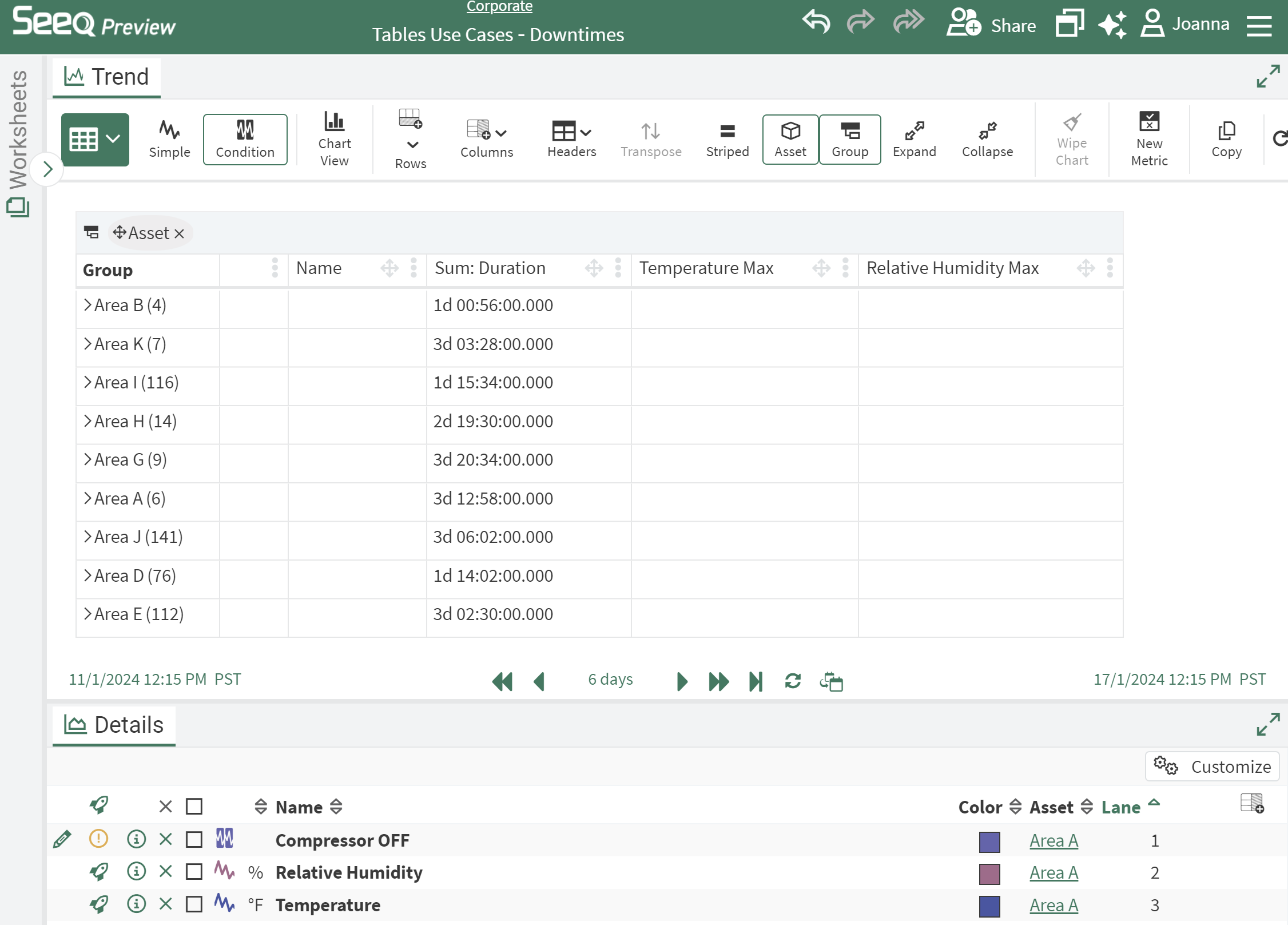Step display range forward a full period
This screenshot has height=925, width=1288.
pos(718,681)
